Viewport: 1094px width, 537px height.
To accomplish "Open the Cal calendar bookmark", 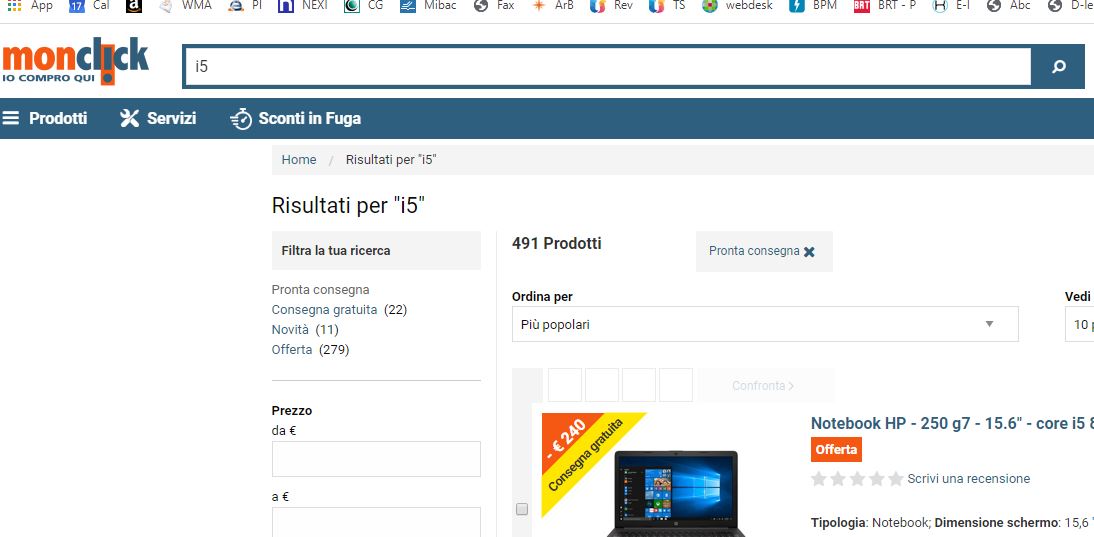I will click(x=89, y=6).
